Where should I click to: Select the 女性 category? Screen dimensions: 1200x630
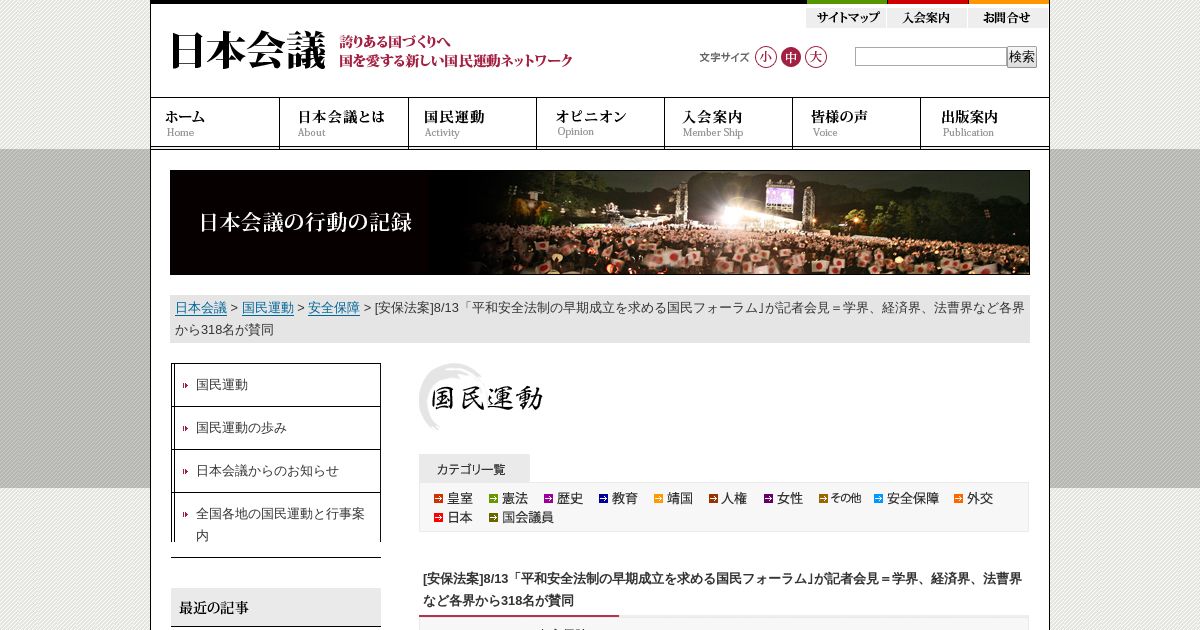tap(790, 498)
